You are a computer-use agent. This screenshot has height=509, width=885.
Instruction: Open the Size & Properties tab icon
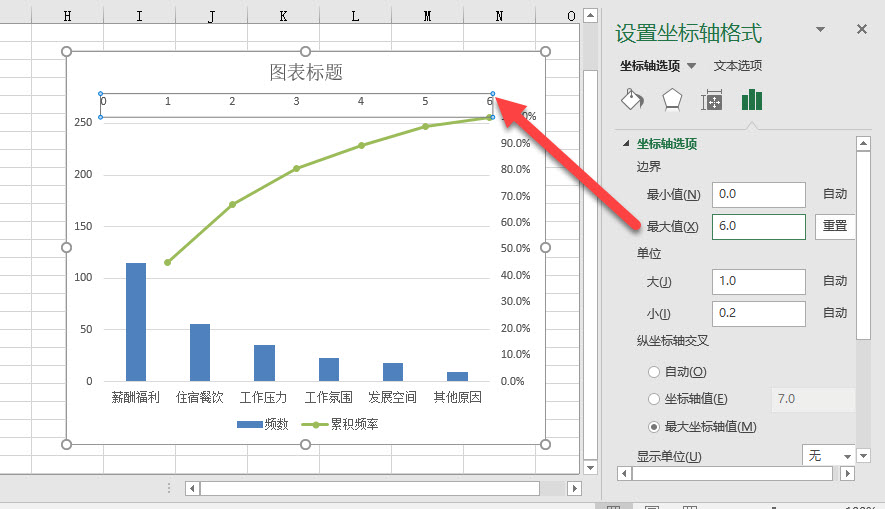[712, 100]
